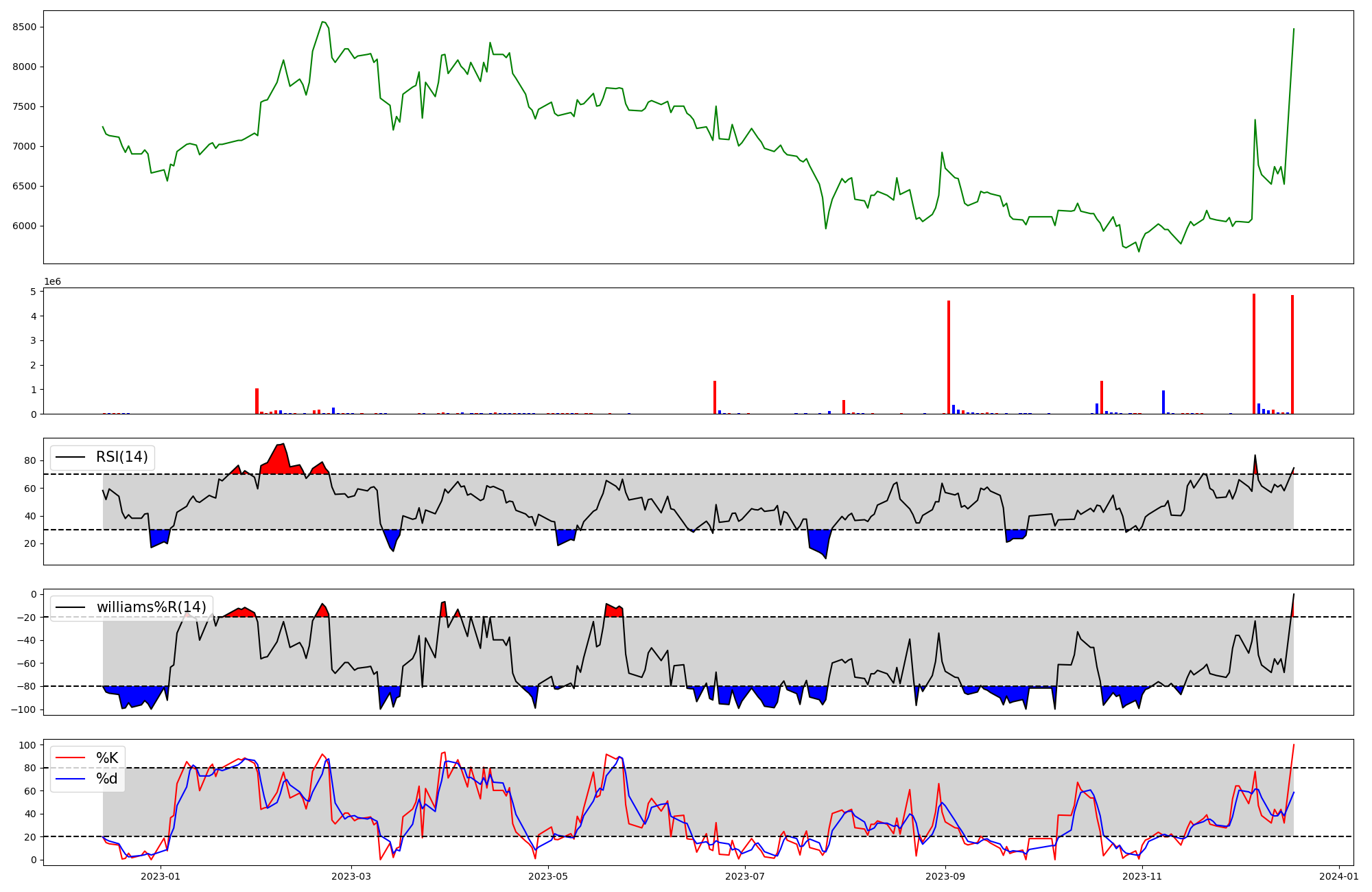
Task: Click the 2023-01 date tick label
Action: tap(161, 876)
